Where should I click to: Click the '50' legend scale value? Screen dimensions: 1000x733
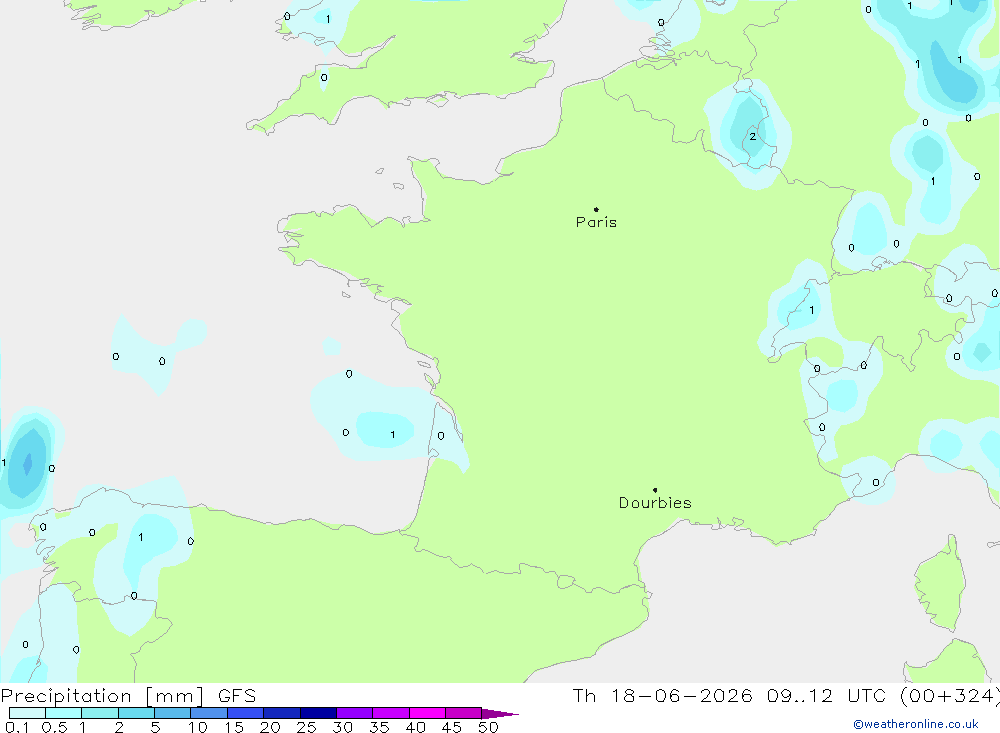coord(488,727)
